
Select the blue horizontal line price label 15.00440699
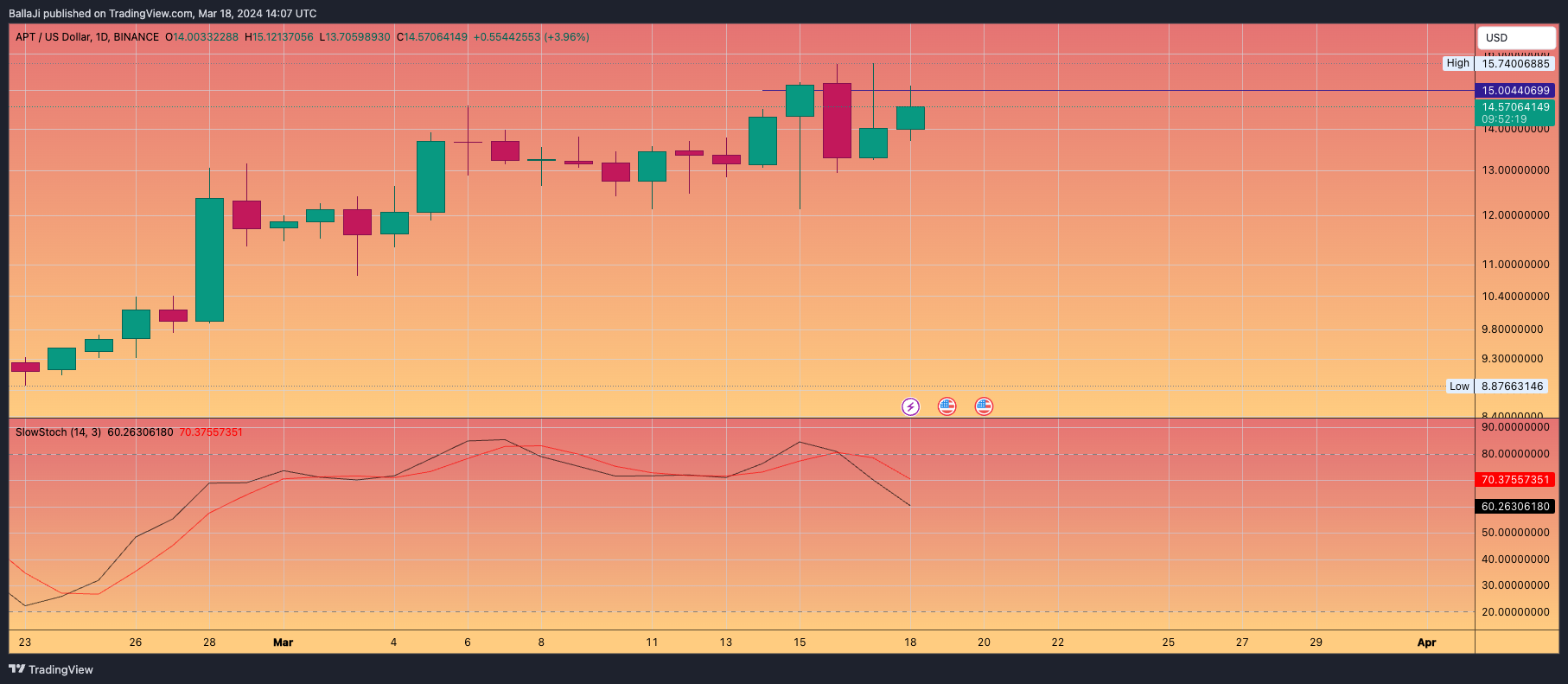click(1515, 90)
